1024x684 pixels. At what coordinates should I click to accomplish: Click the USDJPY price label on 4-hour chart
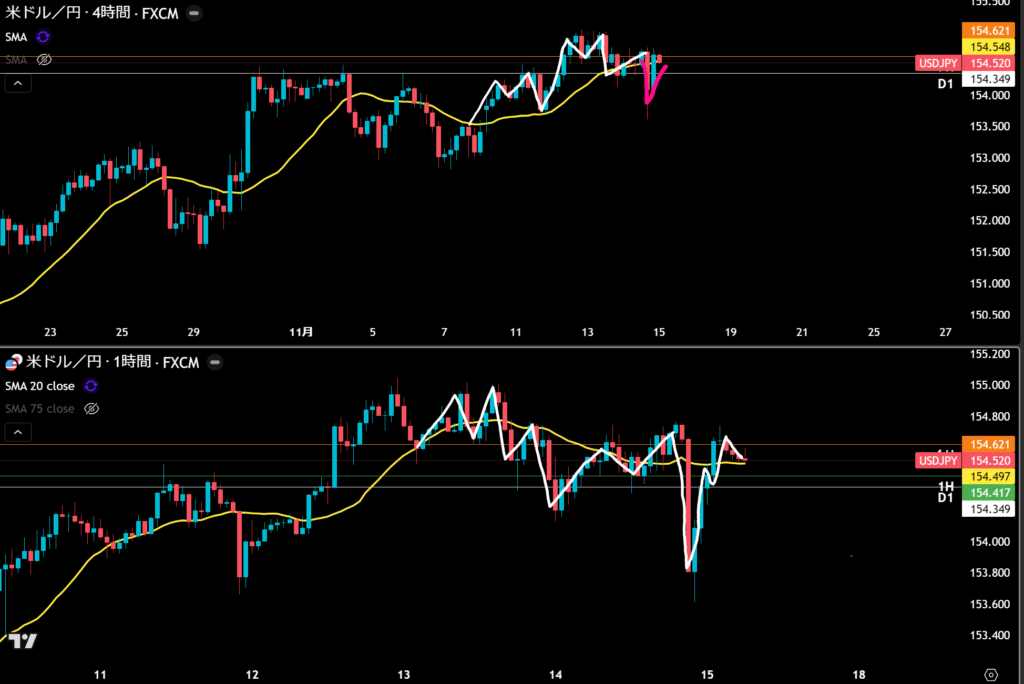point(937,63)
